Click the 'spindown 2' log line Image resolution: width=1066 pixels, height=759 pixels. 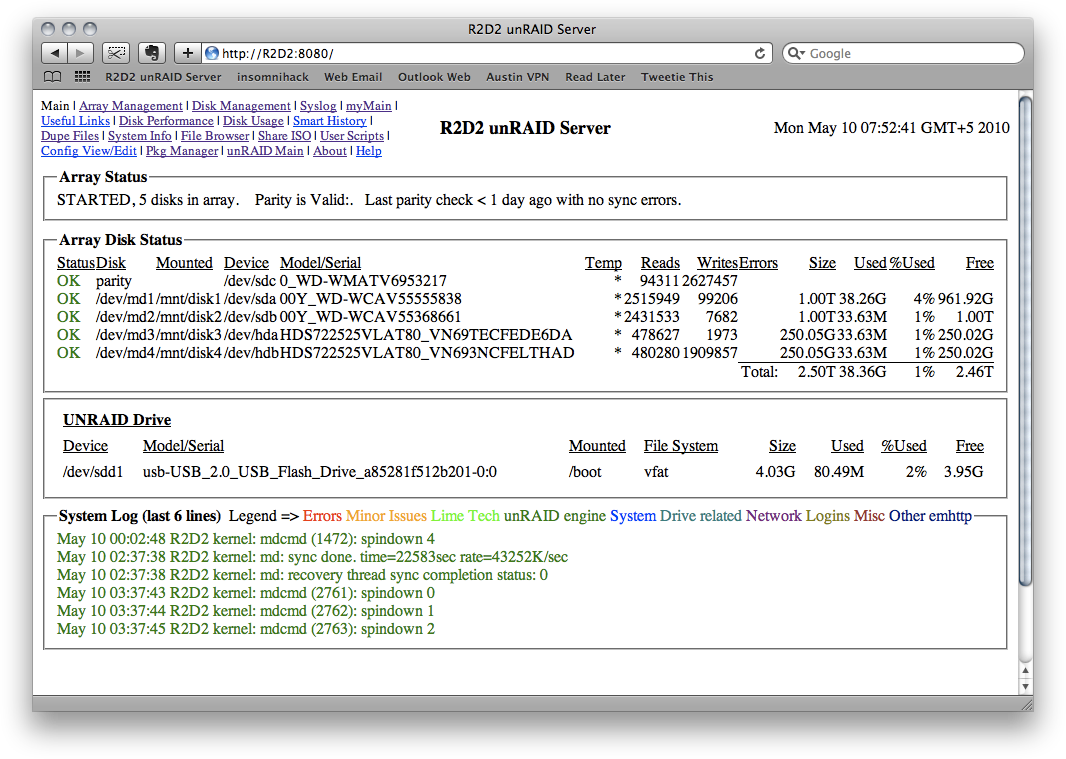[x=246, y=629]
